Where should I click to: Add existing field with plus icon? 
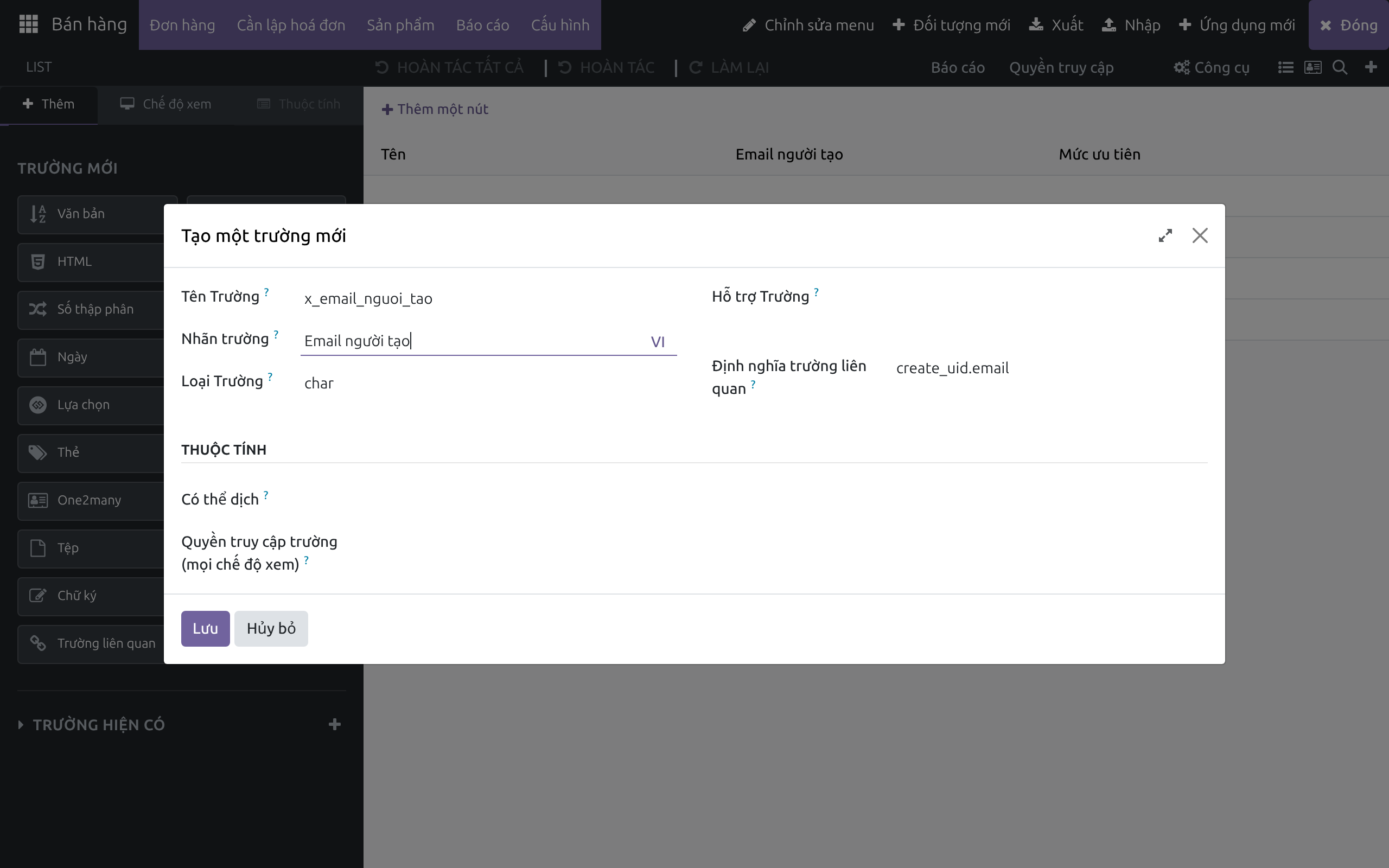click(x=335, y=724)
